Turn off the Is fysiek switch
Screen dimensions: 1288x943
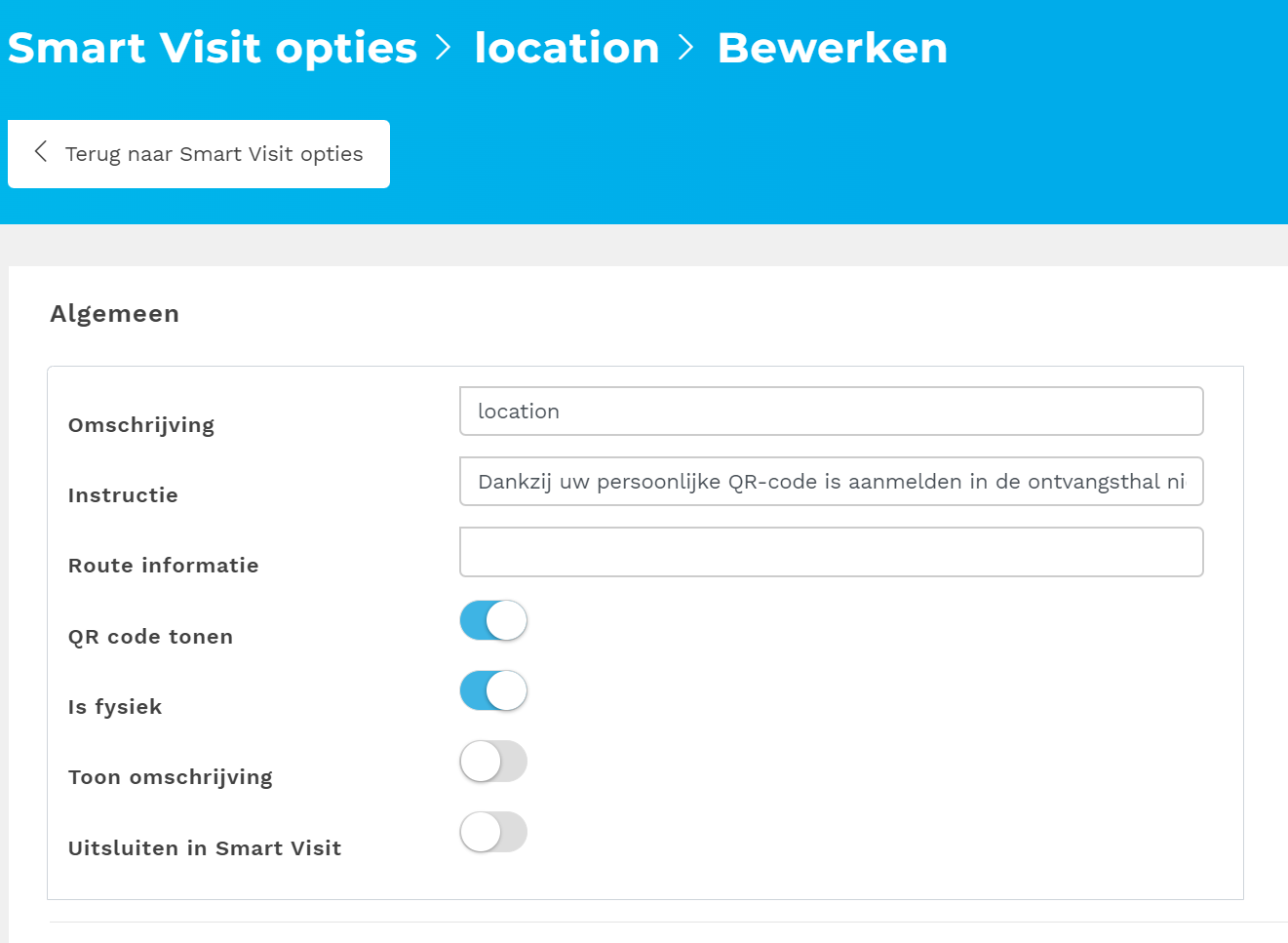click(x=493, y=690)
